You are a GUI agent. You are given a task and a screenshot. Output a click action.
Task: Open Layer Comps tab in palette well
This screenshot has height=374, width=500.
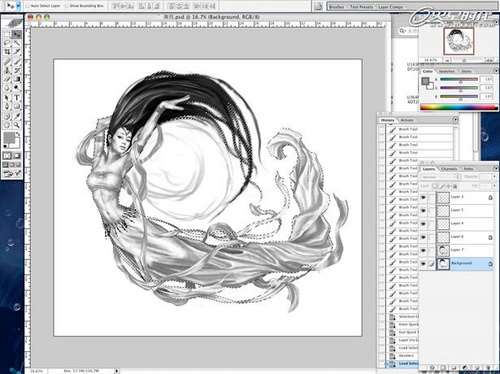[391, 7]
